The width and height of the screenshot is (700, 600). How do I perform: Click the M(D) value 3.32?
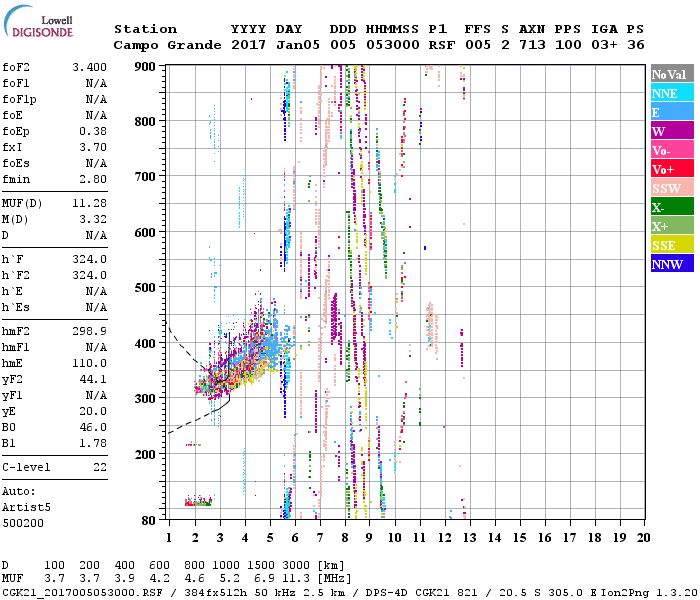[x=93, y=220]
